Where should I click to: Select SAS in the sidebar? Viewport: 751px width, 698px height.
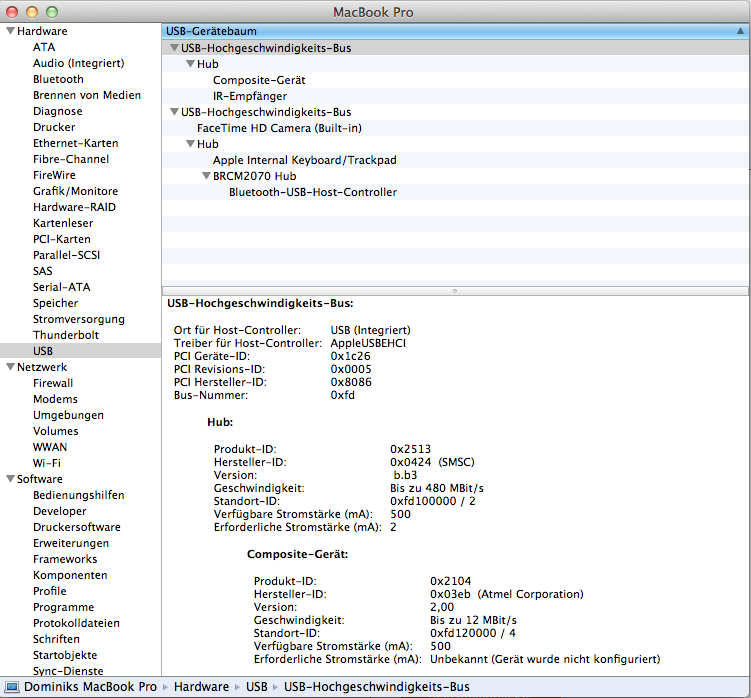pos(43,271)
